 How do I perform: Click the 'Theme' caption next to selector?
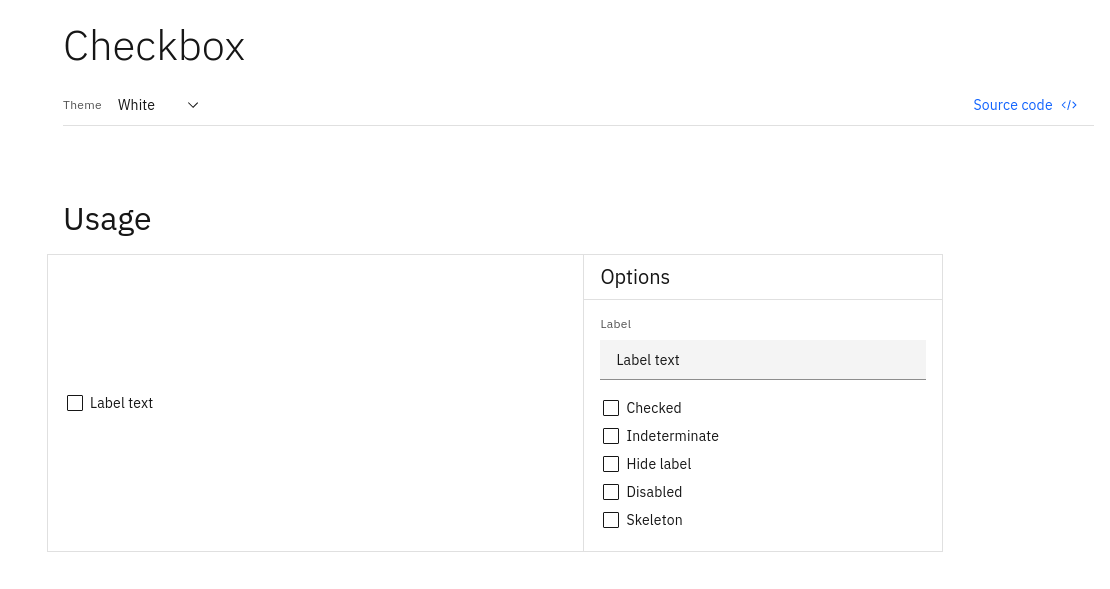click(82, 105)
